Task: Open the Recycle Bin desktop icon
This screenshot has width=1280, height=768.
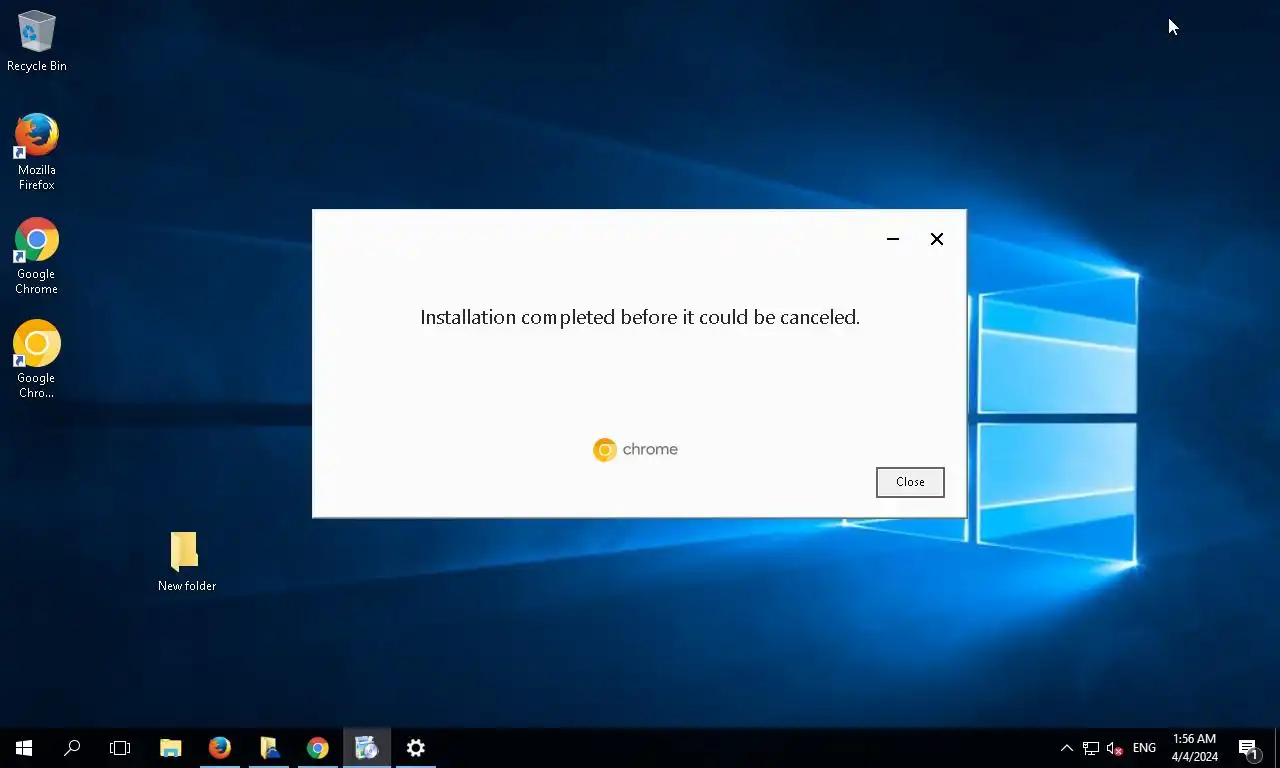Action: 37,41
